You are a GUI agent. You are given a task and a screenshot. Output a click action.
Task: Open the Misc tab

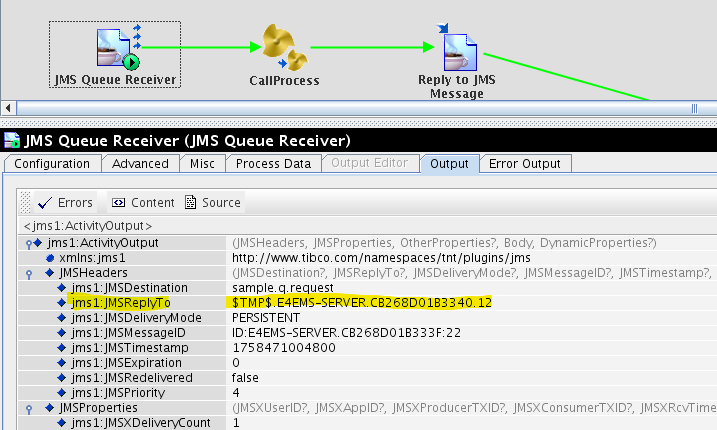click(202, 163)
